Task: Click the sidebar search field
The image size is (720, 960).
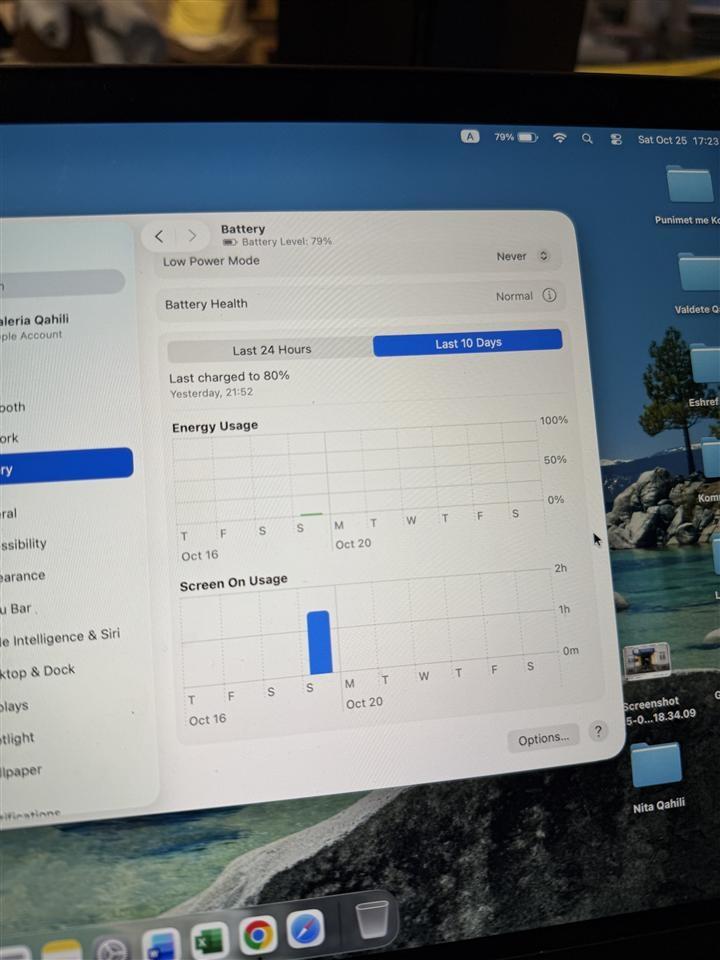Action: 61,282
